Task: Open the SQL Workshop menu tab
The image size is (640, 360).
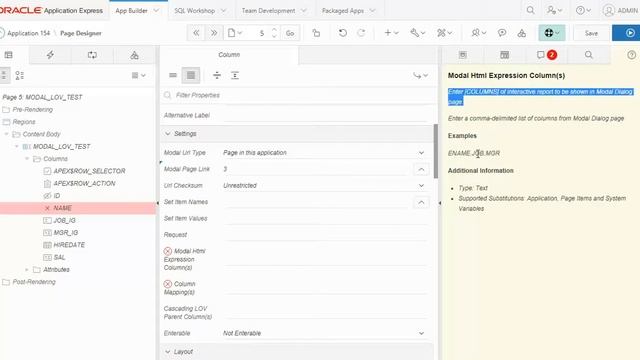Action: [200, 11]
